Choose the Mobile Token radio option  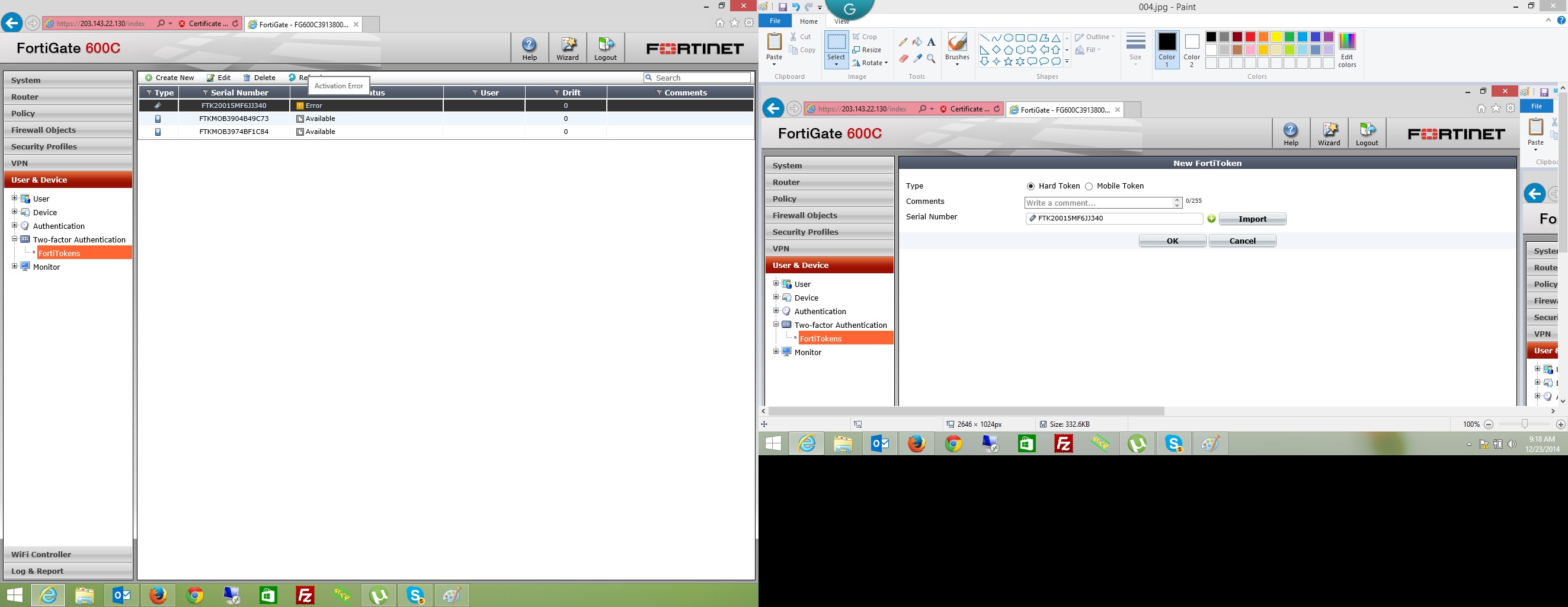pyautogui.click(x=1089, y=186)
